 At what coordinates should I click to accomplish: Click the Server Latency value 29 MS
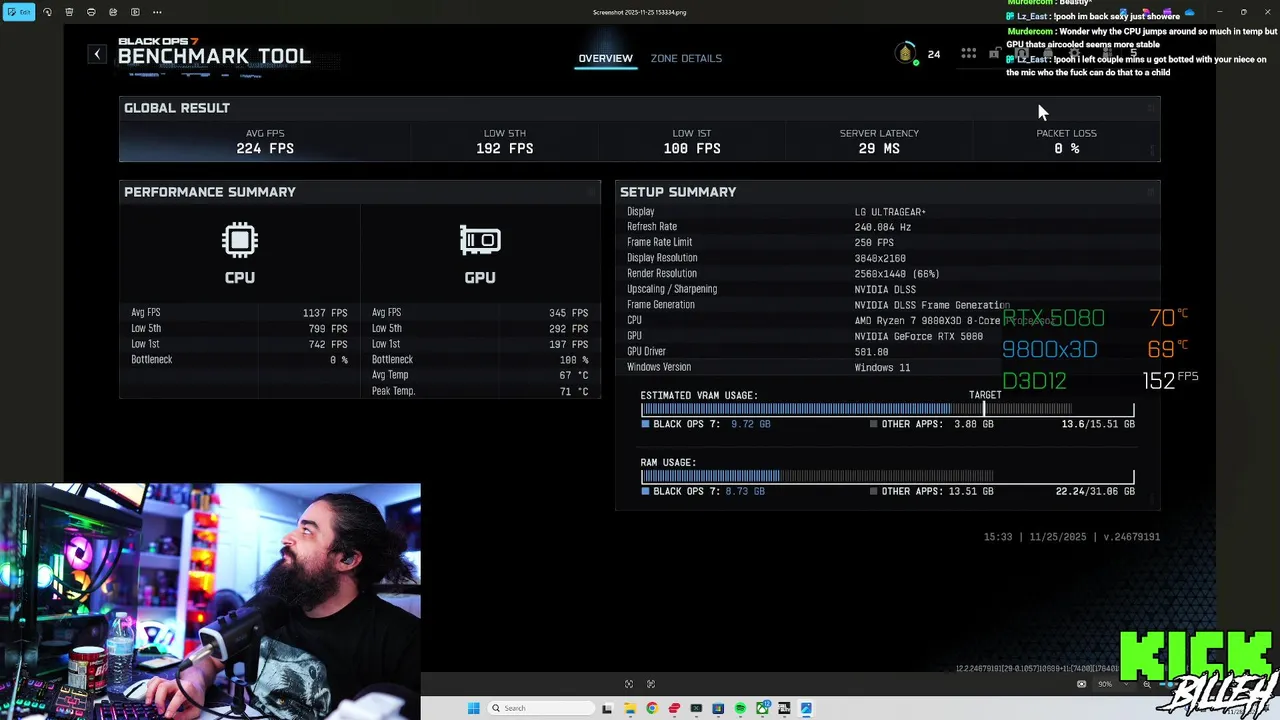point(879,148)
